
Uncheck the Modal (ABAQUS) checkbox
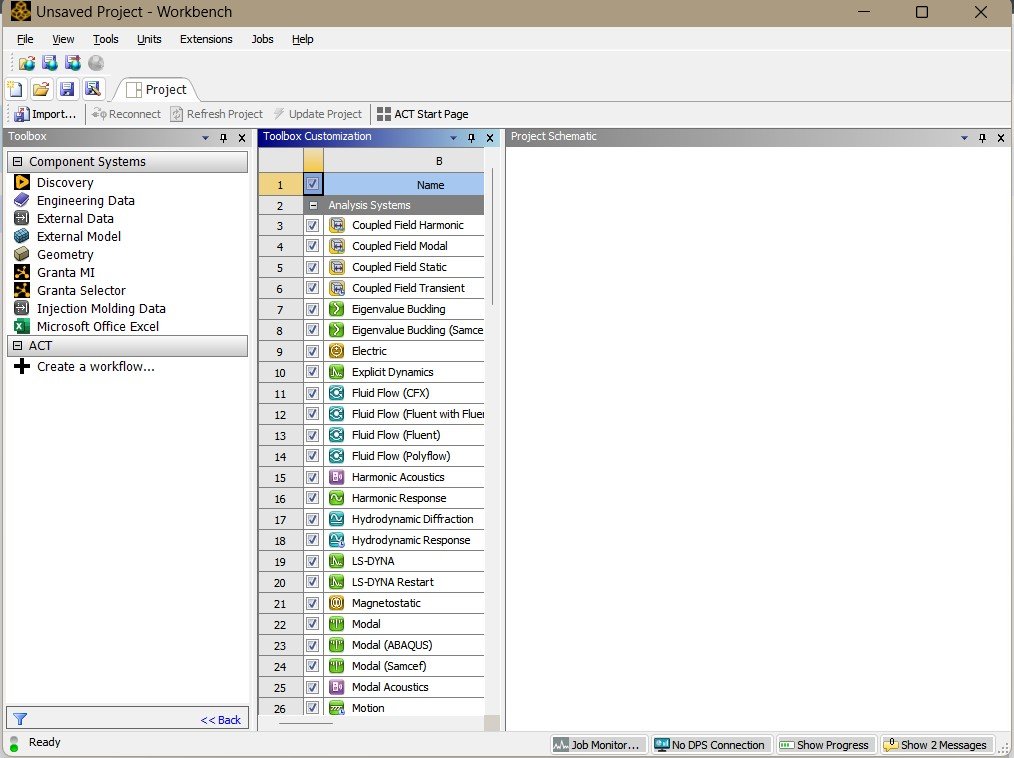[x=312, y=645]
